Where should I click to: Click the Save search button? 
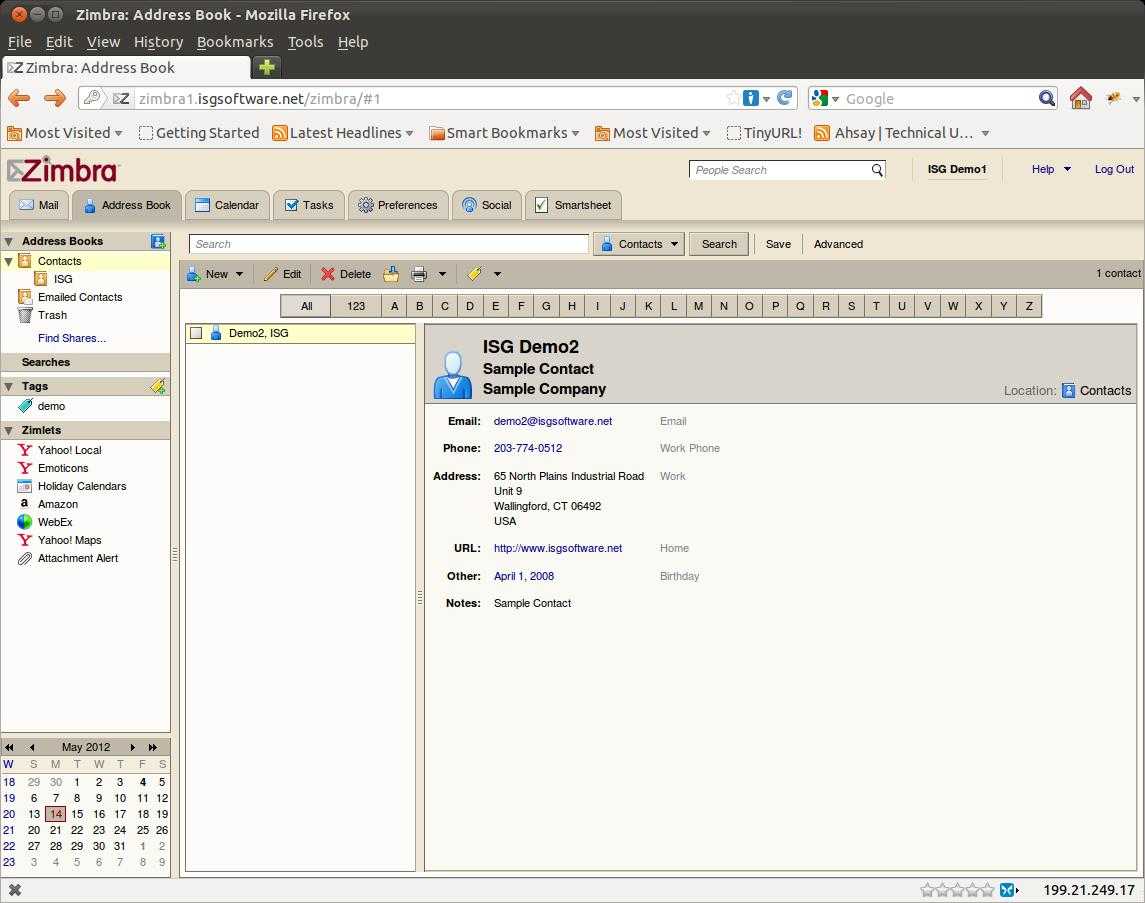778,245
